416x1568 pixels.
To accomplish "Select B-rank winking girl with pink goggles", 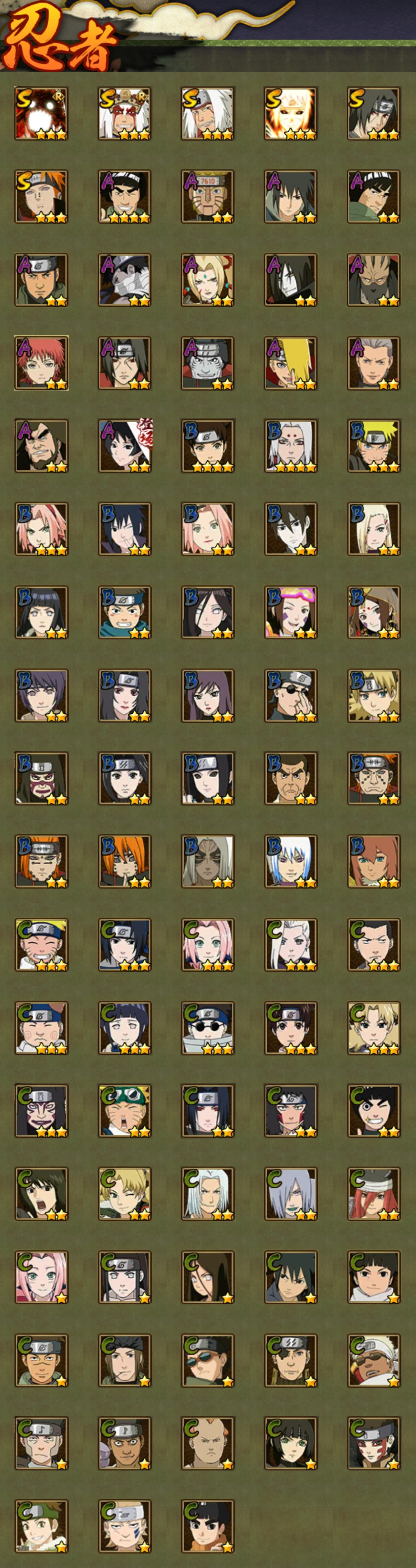I will [x=291, y=612].
